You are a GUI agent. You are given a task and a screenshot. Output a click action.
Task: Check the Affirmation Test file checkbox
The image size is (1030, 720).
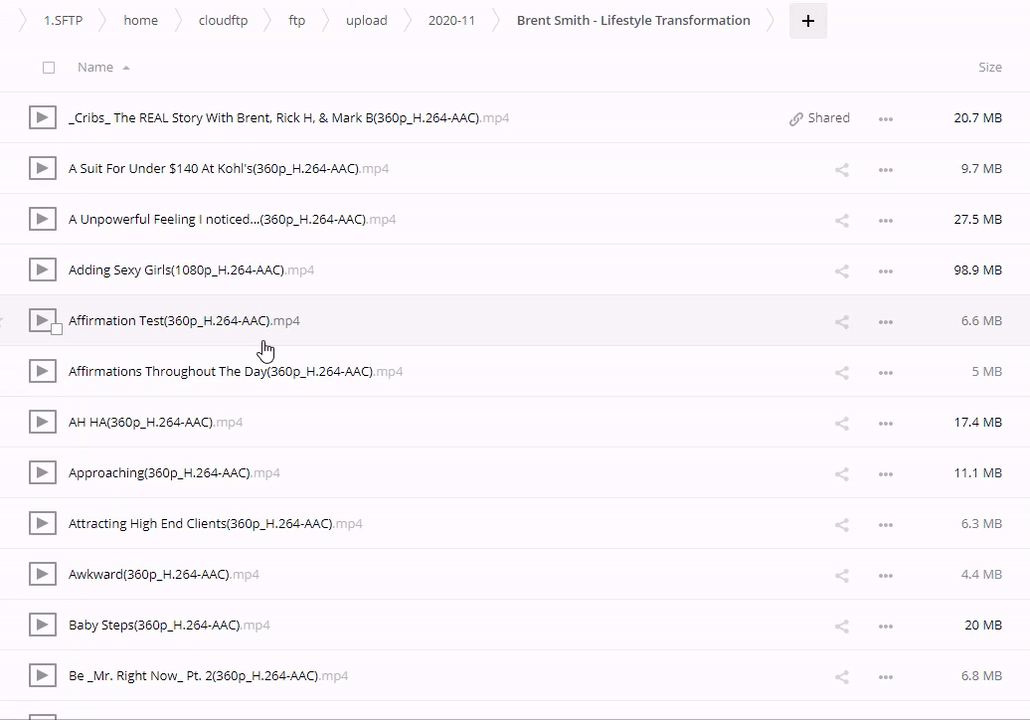(x=57, y=329)
